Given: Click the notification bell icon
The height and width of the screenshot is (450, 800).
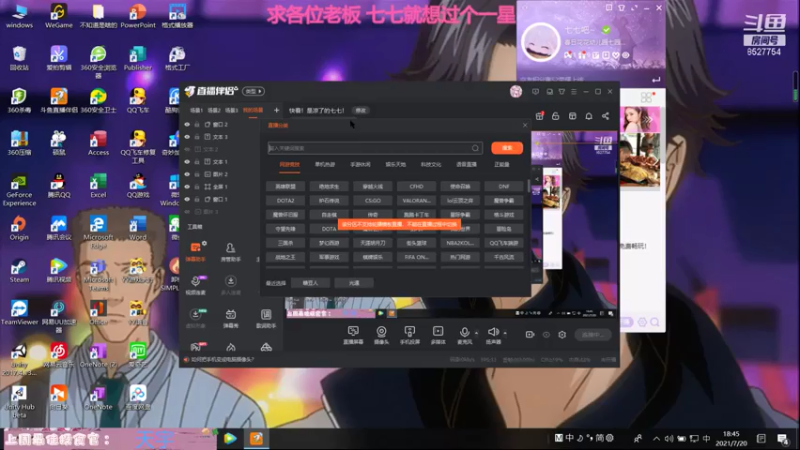Looking at the screenshot, I should (x=589, y=116).
